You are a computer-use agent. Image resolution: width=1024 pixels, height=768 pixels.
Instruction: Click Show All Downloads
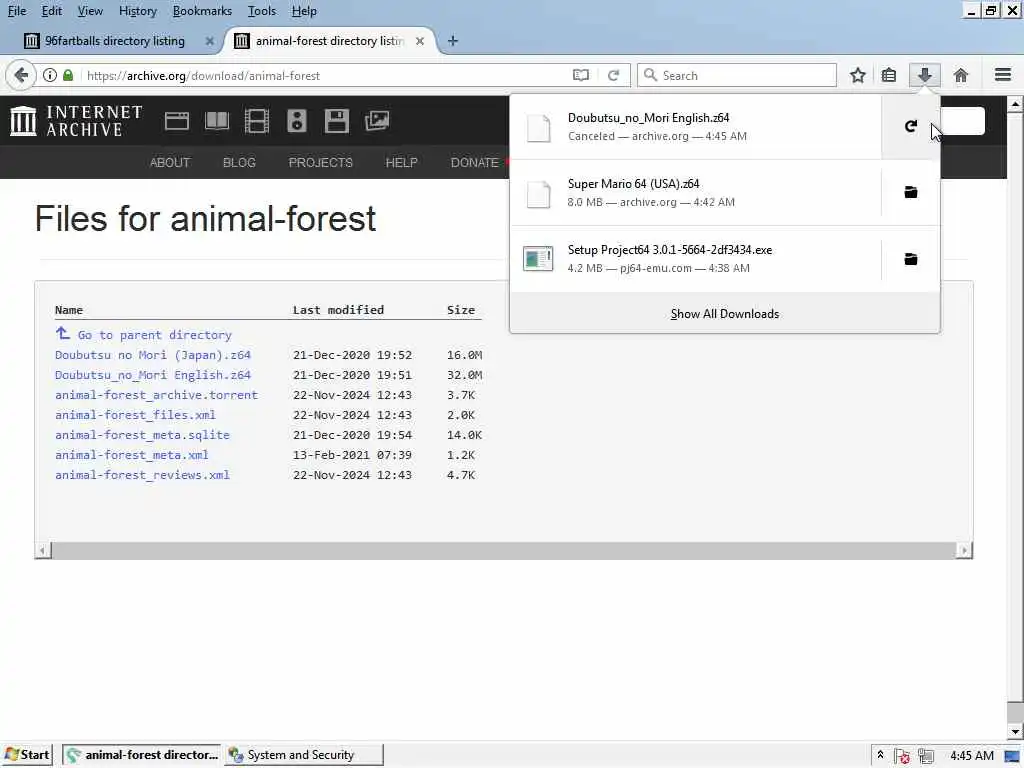[725, 314]
